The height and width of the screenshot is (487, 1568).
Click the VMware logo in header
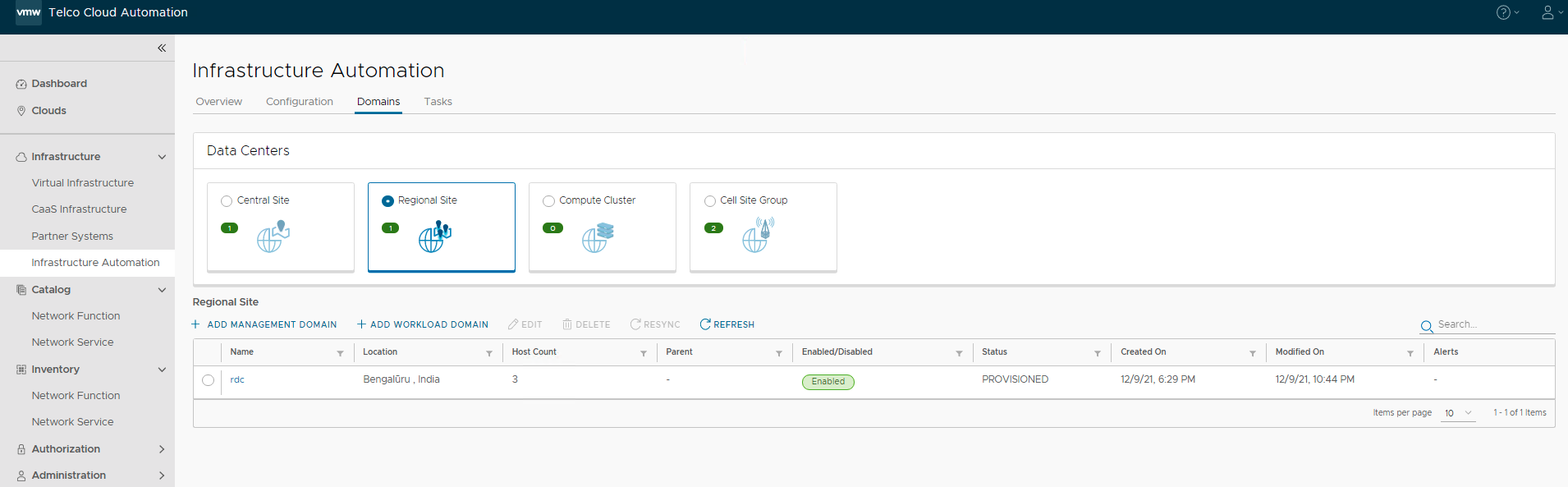29,12
